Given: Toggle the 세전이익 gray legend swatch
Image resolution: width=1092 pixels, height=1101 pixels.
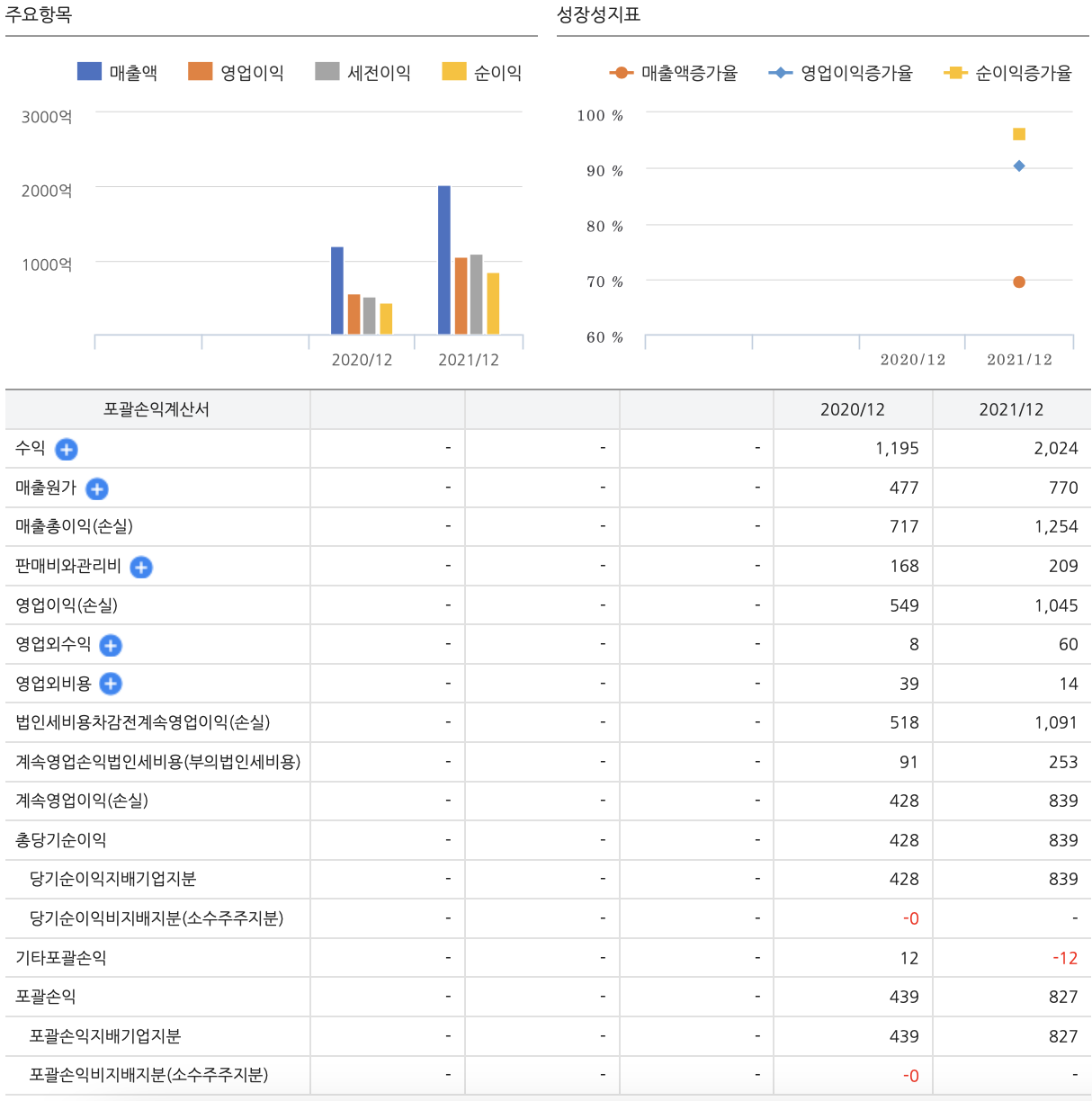Looking at the screenshot, I should (327, 72).
